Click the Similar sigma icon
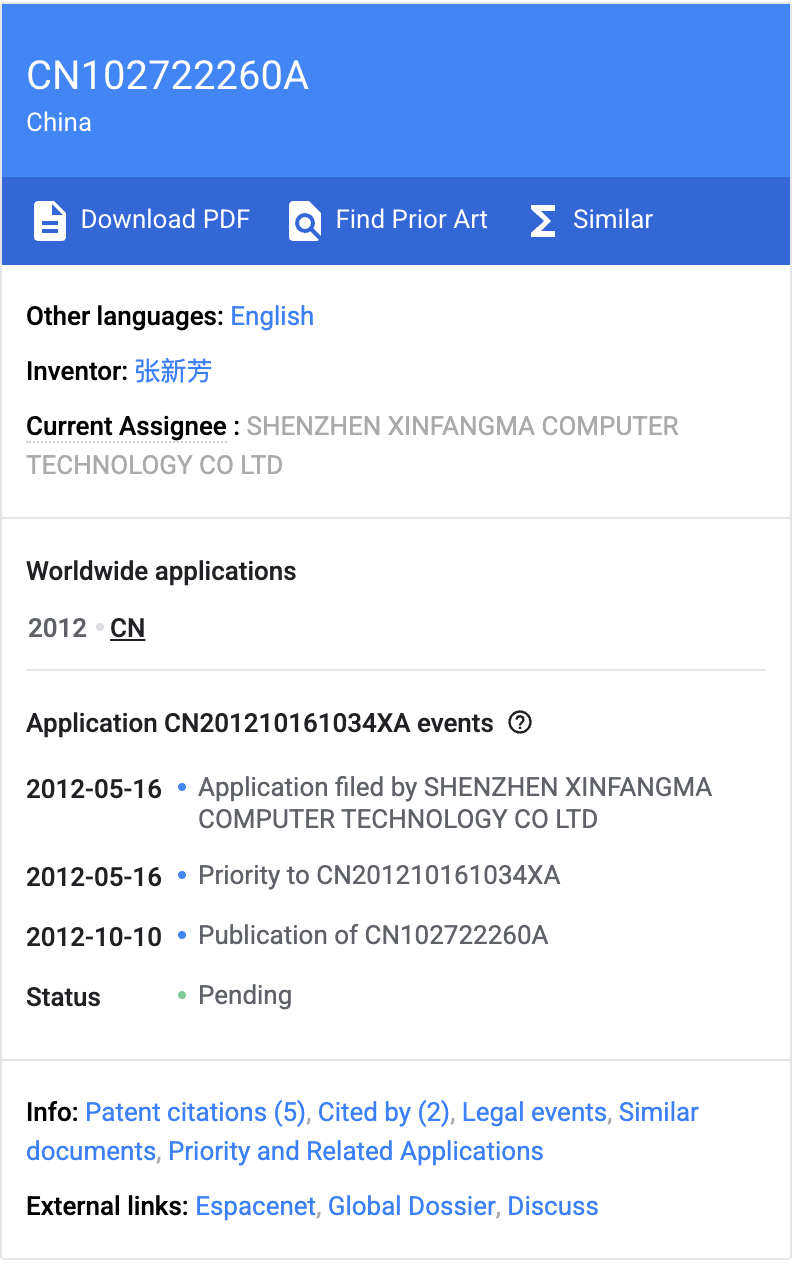This screenshot has height=1264, width=794. [x=542, y=220]
